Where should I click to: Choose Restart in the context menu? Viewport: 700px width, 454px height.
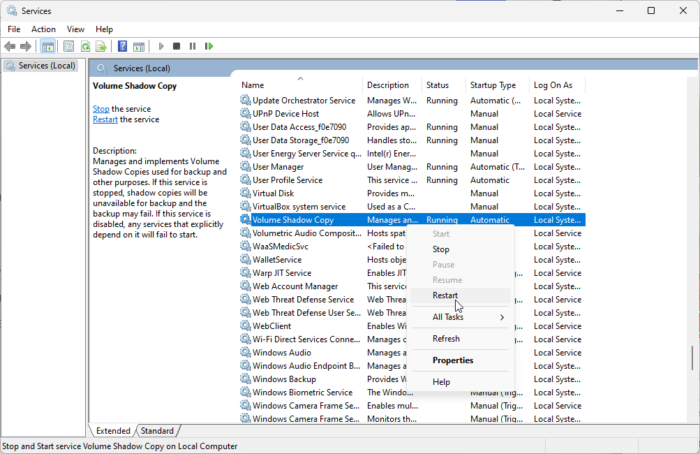pyautogui.click(x=445, y=296)
